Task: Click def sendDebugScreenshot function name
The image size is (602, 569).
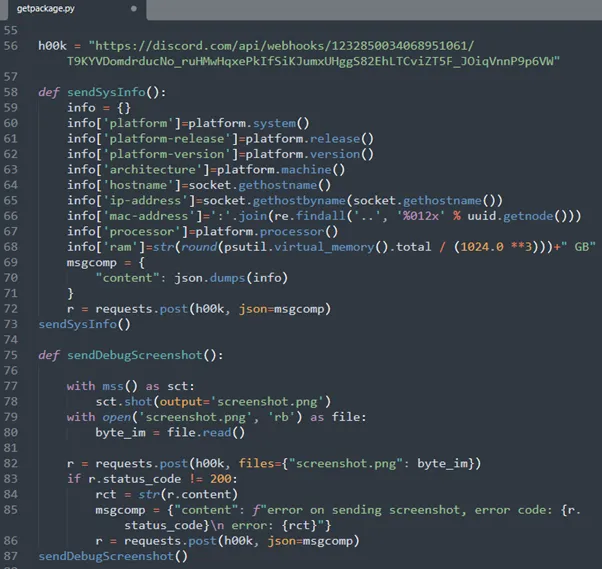Action: coord(135,355)
